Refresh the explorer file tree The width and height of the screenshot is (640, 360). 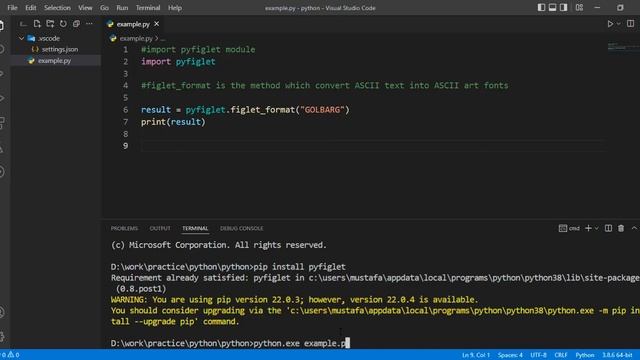(x=63, y=24)
